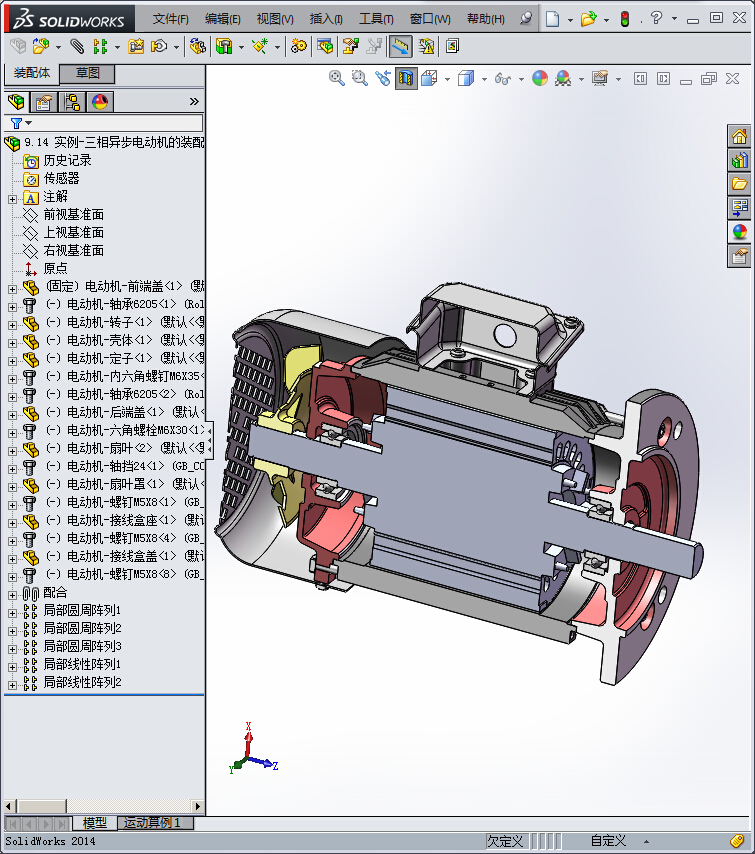Toggle the Section View button

406,78
